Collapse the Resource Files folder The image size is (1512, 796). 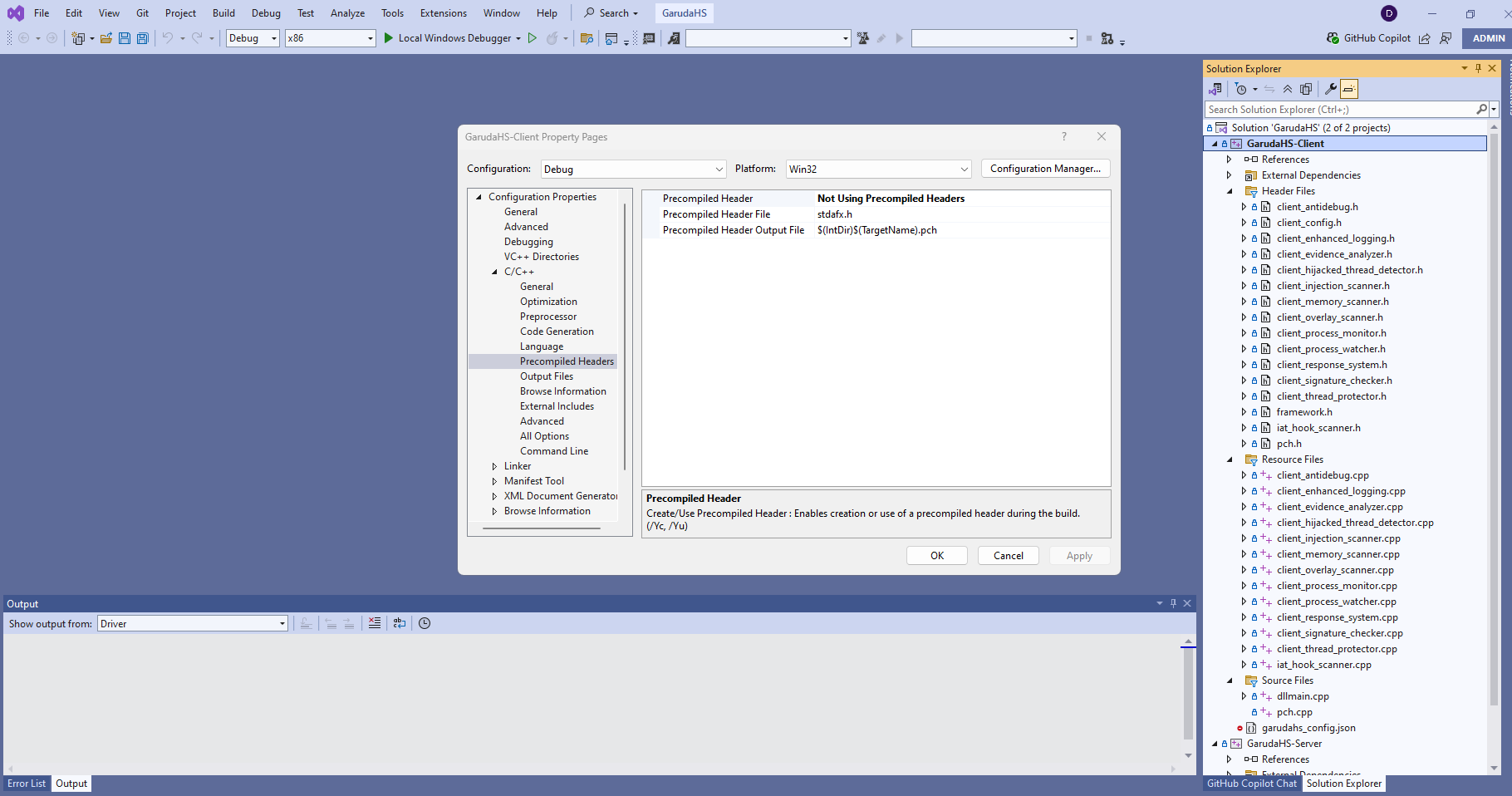(1230, 459)
